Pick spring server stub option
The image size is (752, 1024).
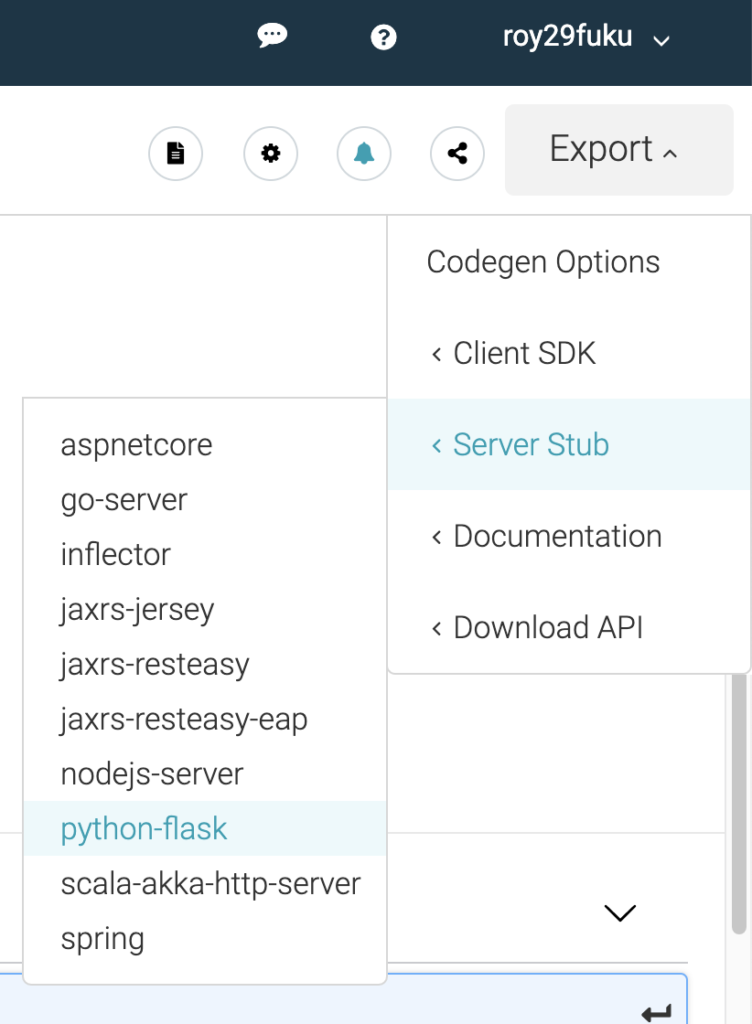(x=205, y=939)
